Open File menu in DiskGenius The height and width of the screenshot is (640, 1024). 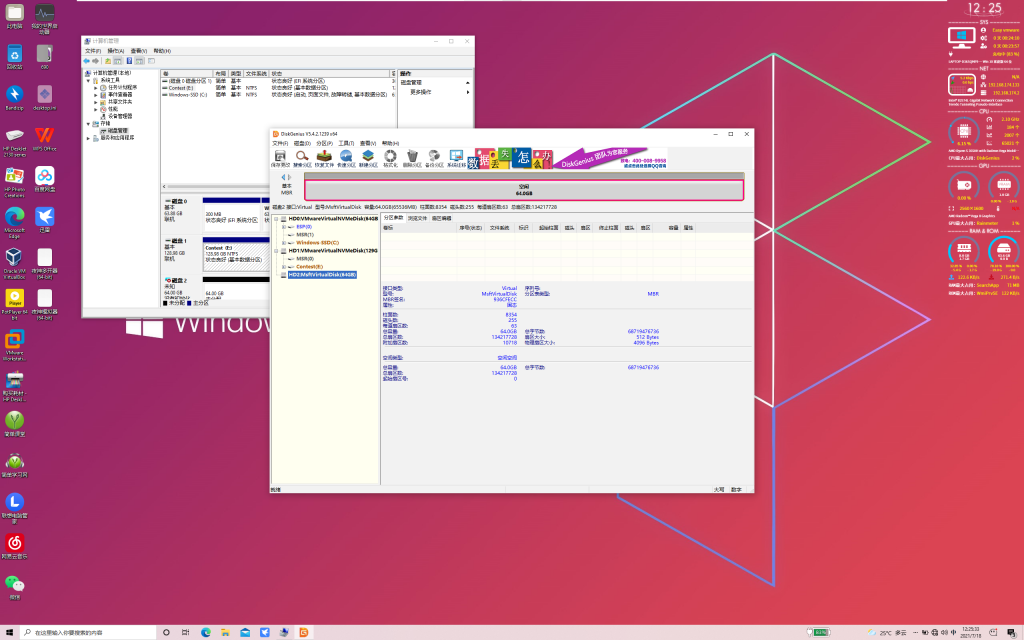coord(280,143)
